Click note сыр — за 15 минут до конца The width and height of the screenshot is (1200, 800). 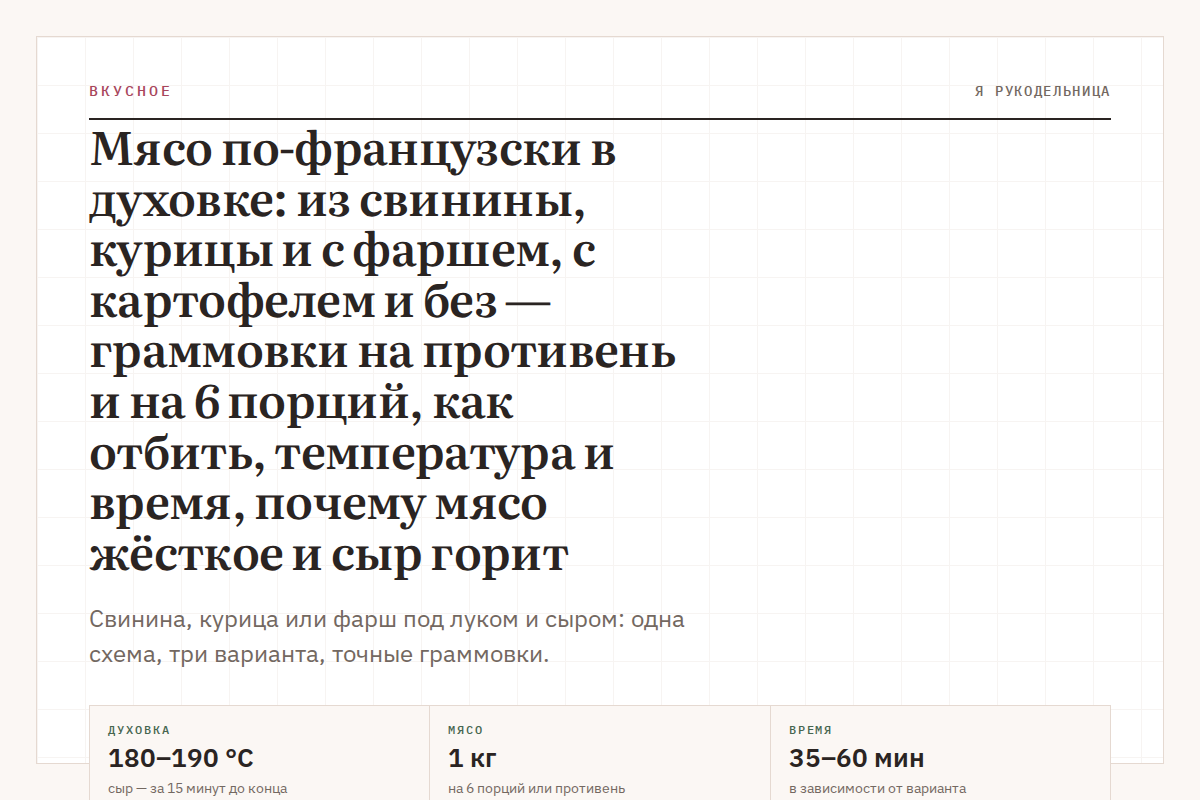pyautogui.click(x=198, y=788)
